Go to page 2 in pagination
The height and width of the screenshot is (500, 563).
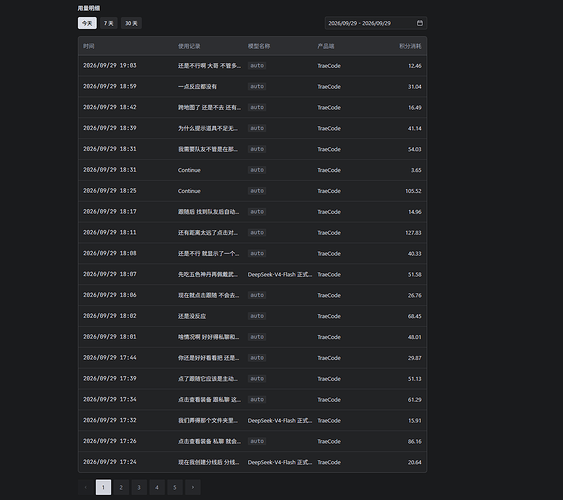point(121,487)
